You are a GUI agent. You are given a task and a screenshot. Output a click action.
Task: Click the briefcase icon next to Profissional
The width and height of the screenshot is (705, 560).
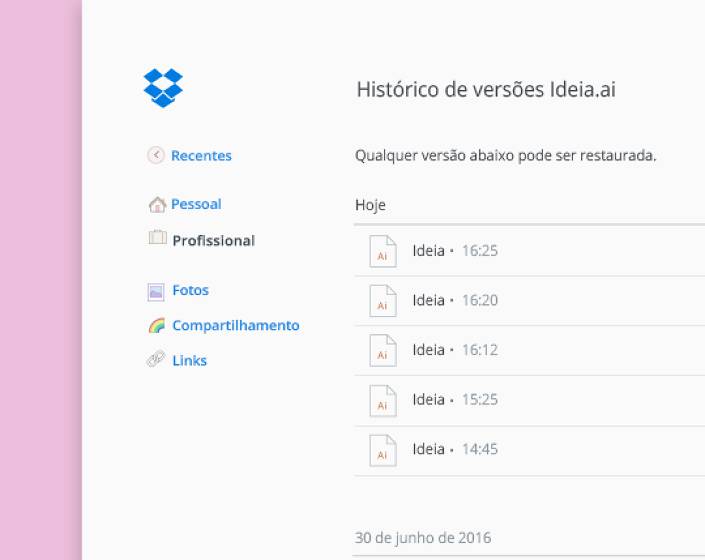(157, 237)
